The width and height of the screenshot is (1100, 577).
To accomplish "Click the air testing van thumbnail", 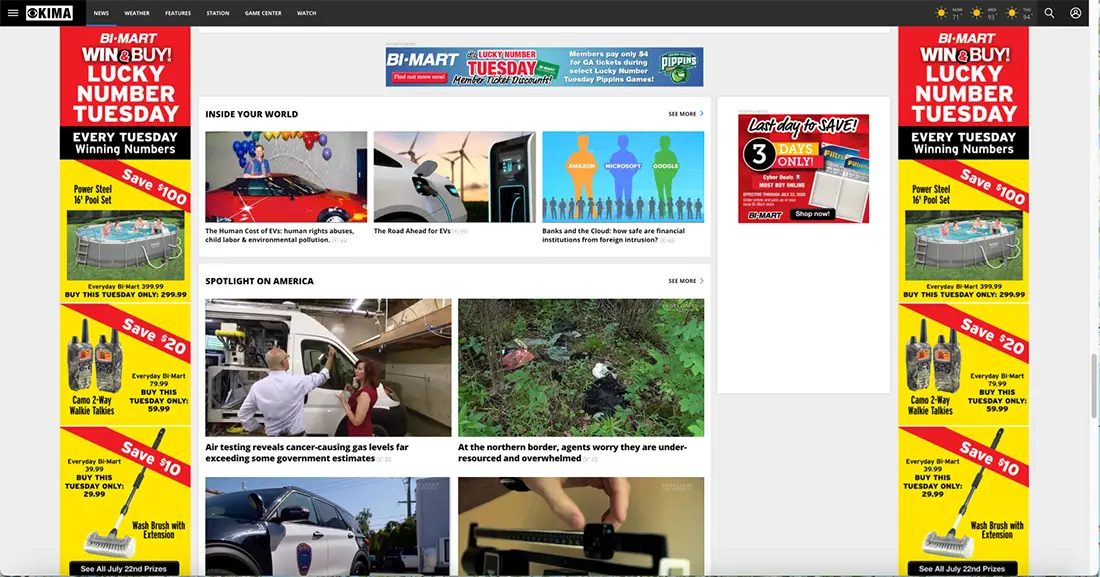I will pyautogui.click(x=328, y=368).
